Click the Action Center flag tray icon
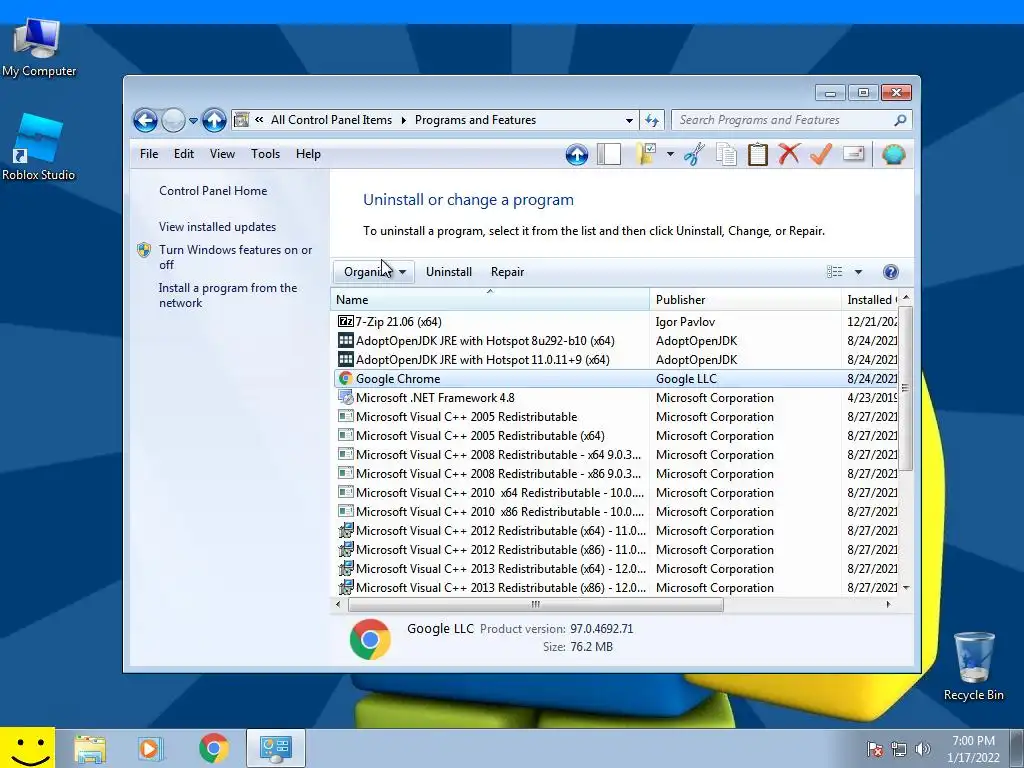Screen dimensions: 1024x768 coord(875,749)
